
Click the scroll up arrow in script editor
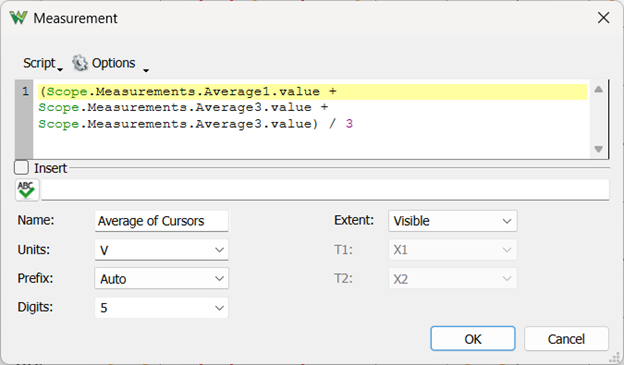coord(599,90)
